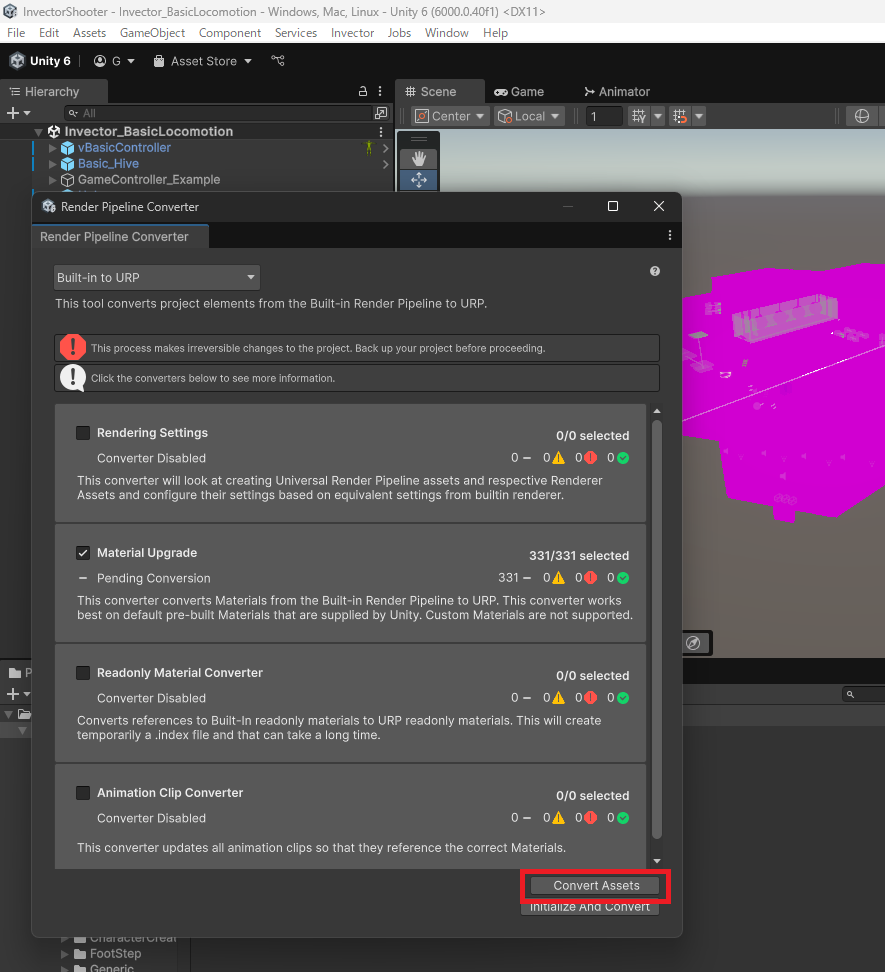The width and height of the screenshot is (885, 972).
Task: Open the vBasicController prefab arrow
Action: (x=385, y=148)
